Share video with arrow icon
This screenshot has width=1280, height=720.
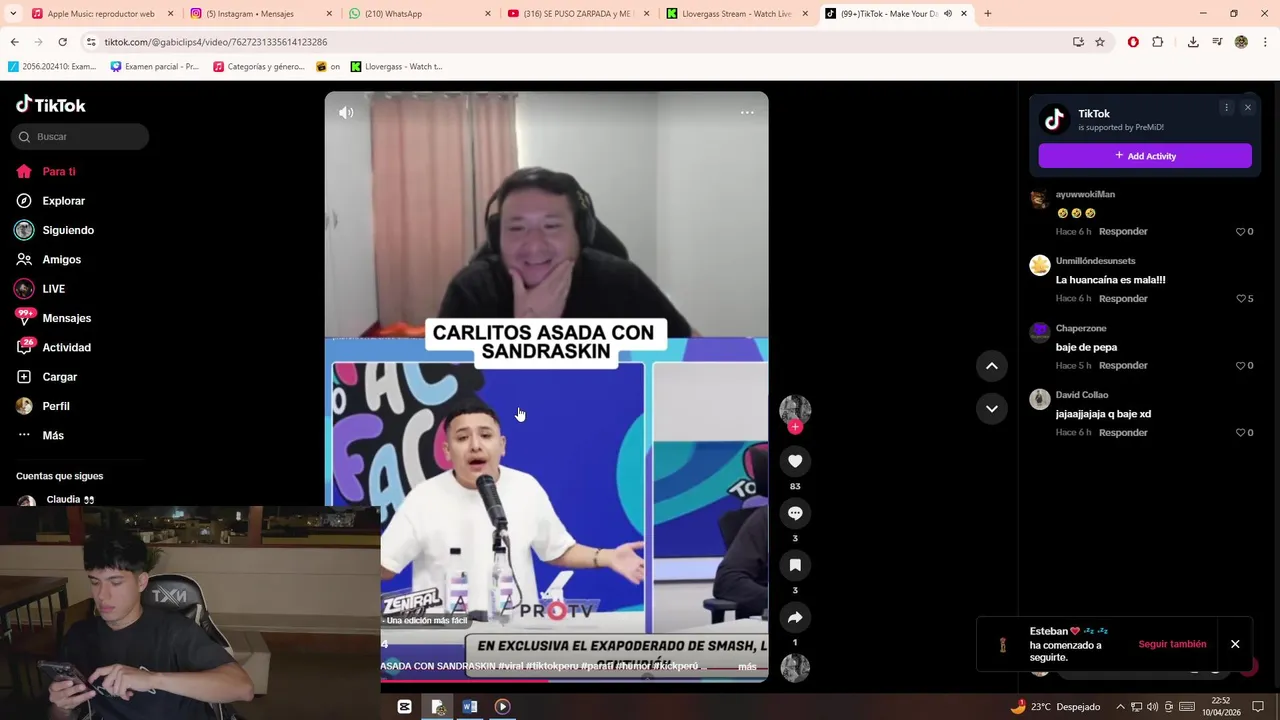coord(795,617)
